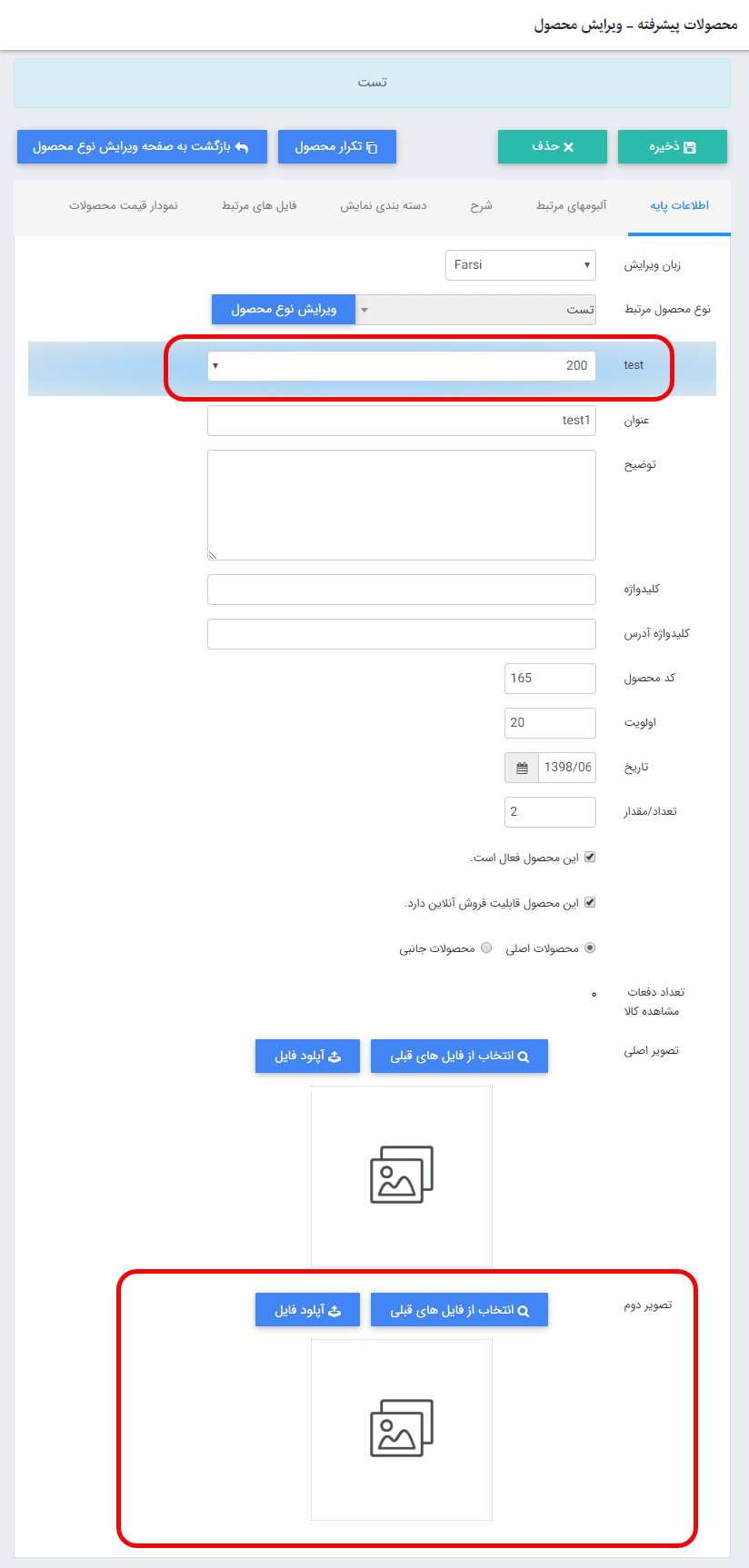Expand the نوع محصول مرتبط dropdown

(x=475, y=310)
